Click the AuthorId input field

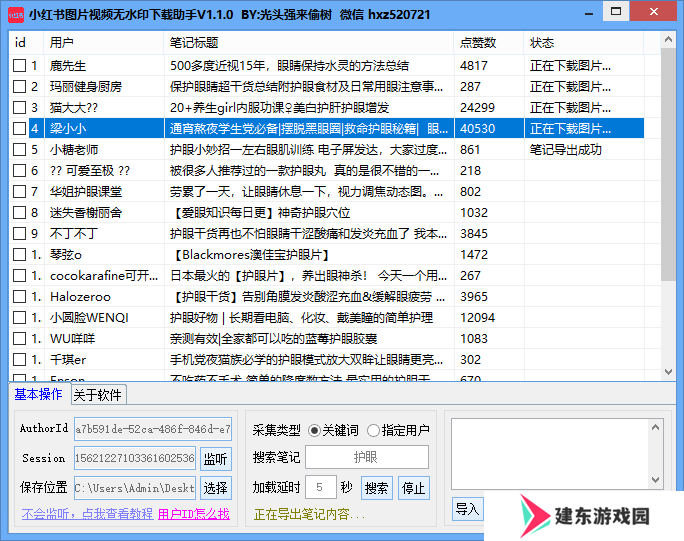[153, 429]
